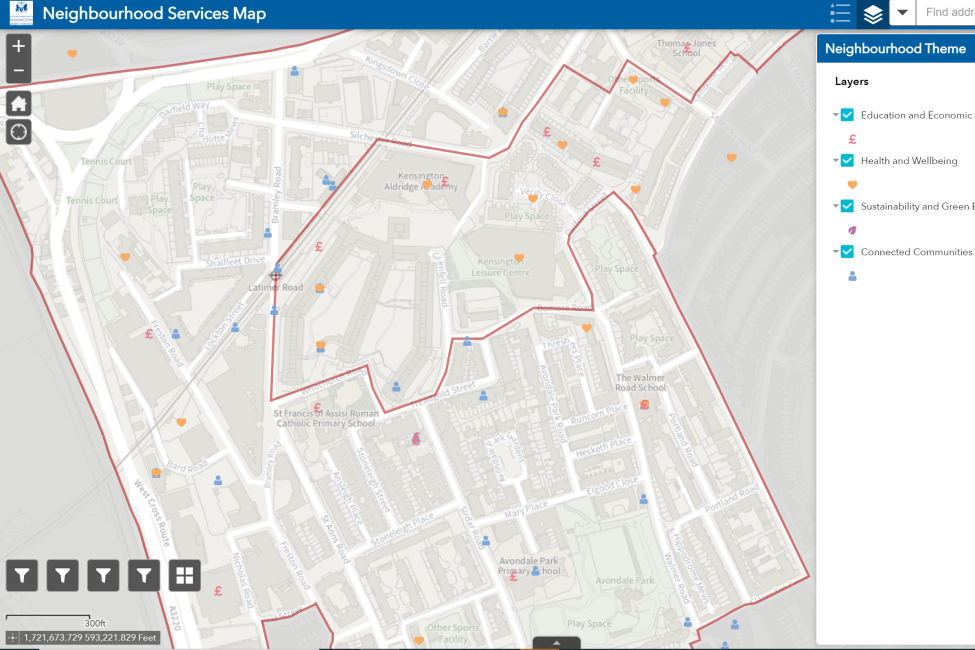
Task: Click the Neighbourhood Theme panel header
Action: tap(895, 48)
